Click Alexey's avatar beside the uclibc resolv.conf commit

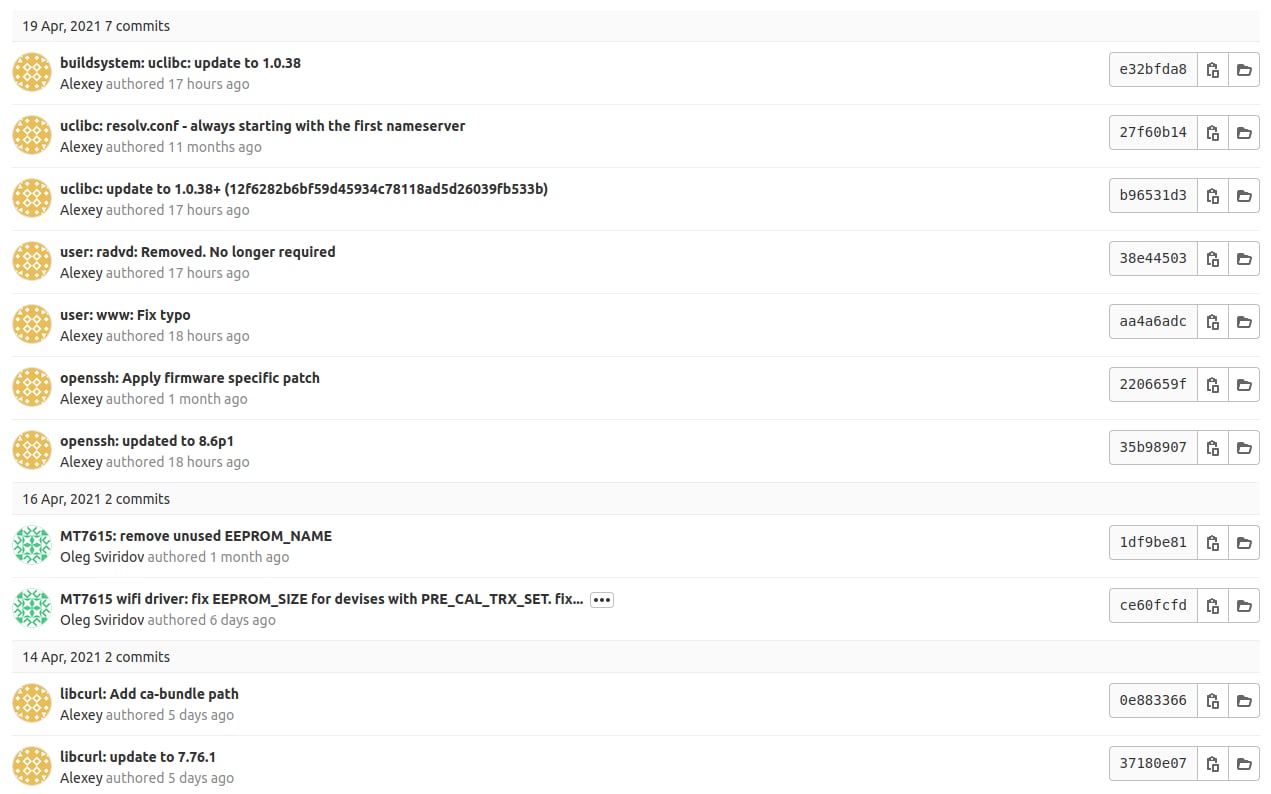pyautogui.click(x=32, y=135)
